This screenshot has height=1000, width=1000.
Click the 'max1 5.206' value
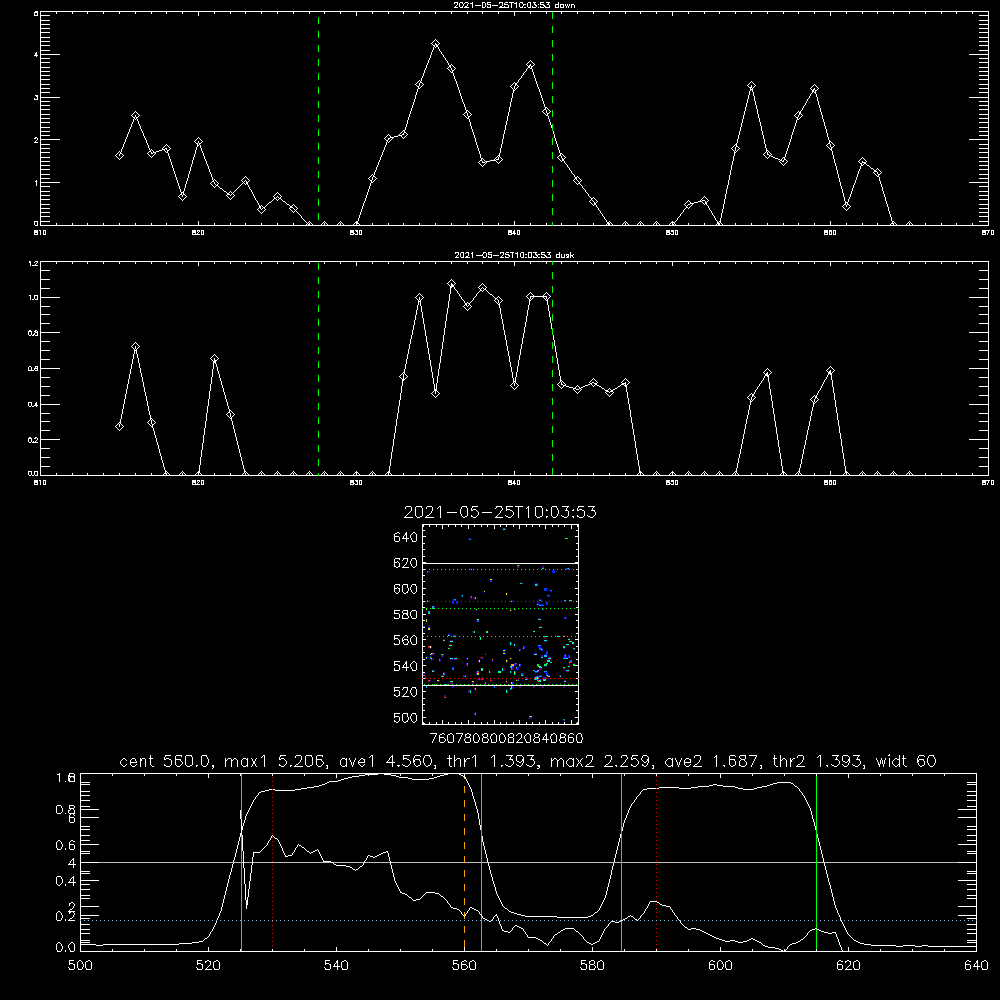(x=275, y=761)
